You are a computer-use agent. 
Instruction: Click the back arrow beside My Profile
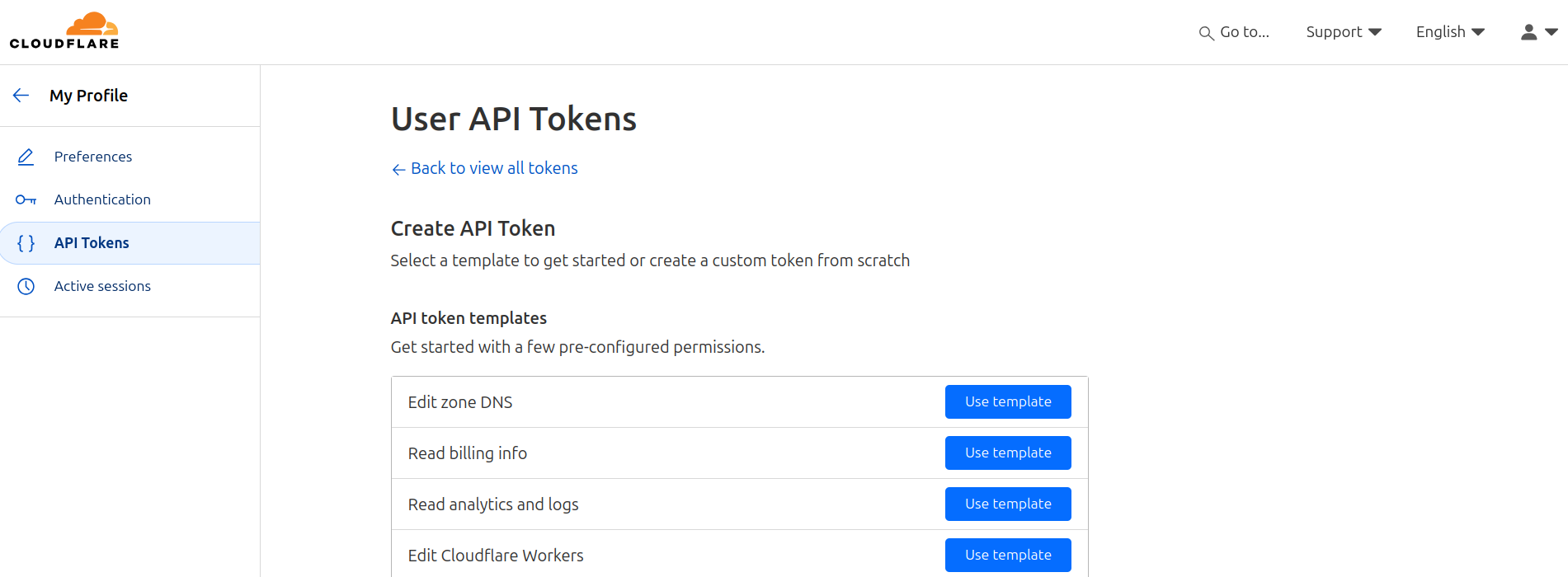point(21,96)
